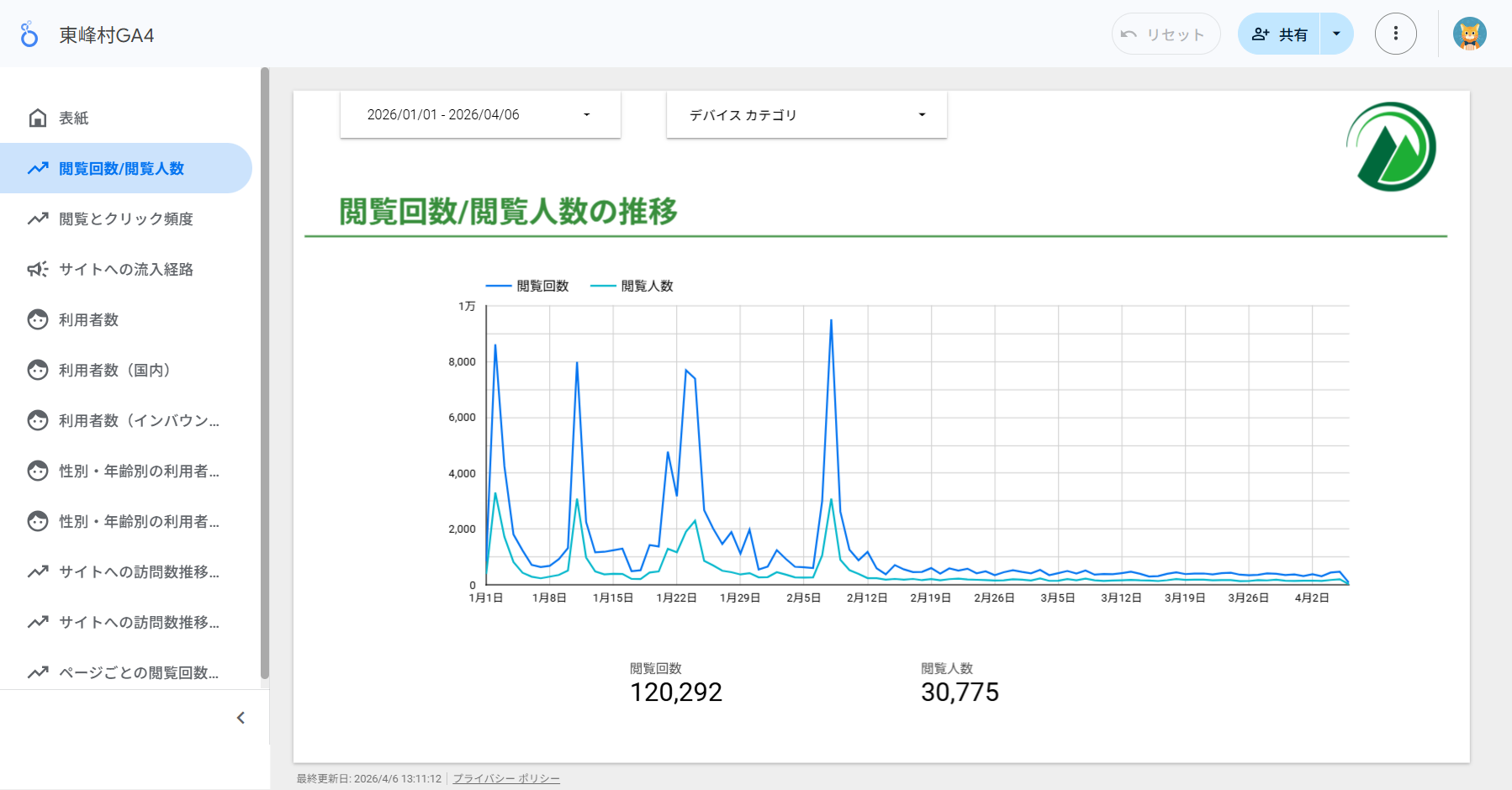The width and height of the screenshot is (1512, 790).
Task: Click the megaphone icon for サイトへの流入経路
Action: point(37,269)
